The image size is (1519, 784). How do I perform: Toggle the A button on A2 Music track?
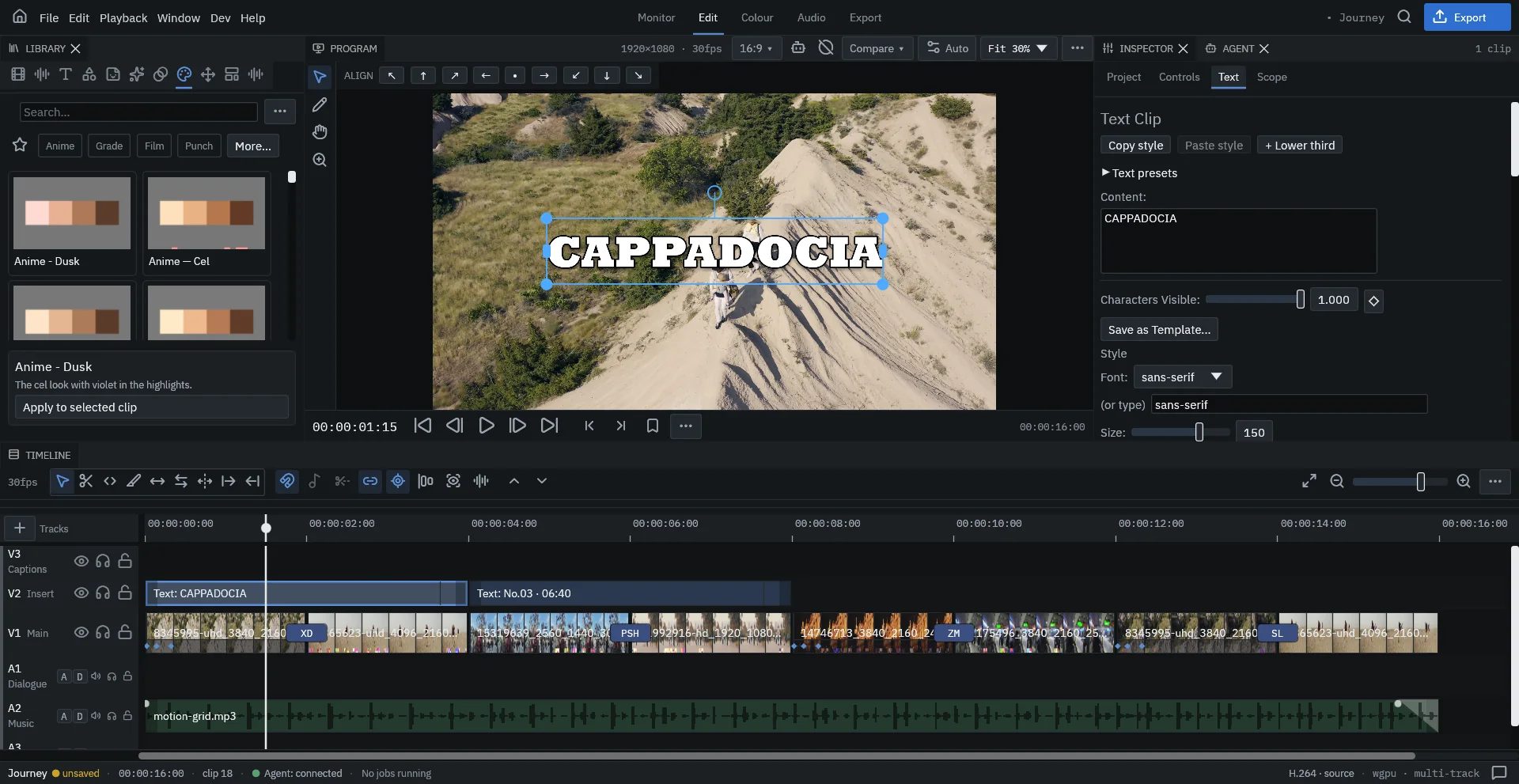(x=64, y=716)
